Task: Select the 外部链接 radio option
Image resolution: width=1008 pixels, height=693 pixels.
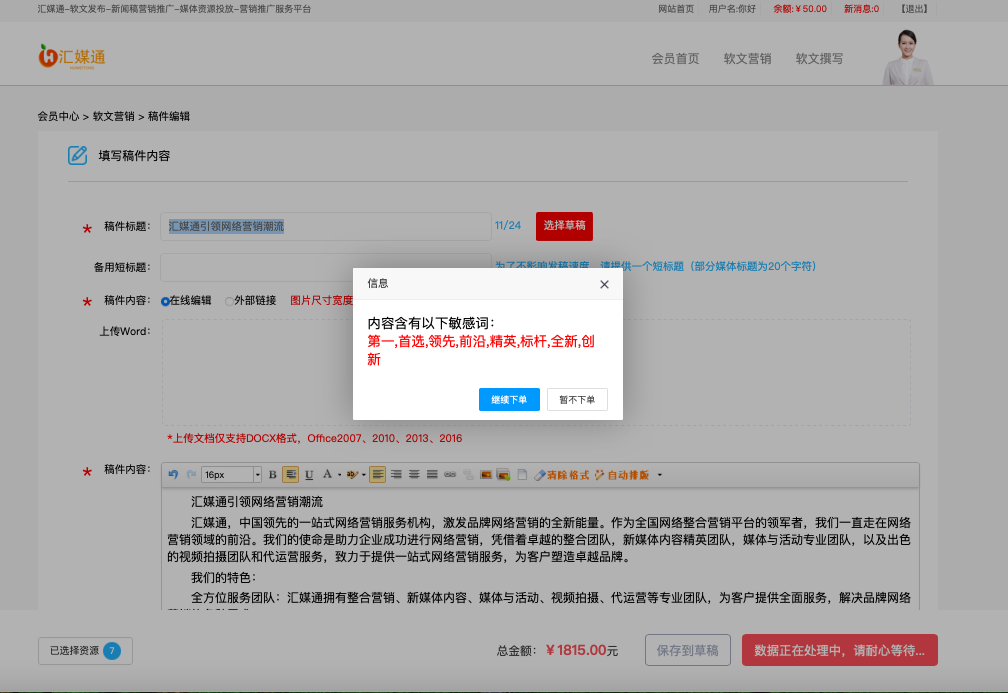Action: [x=229, y=301]
